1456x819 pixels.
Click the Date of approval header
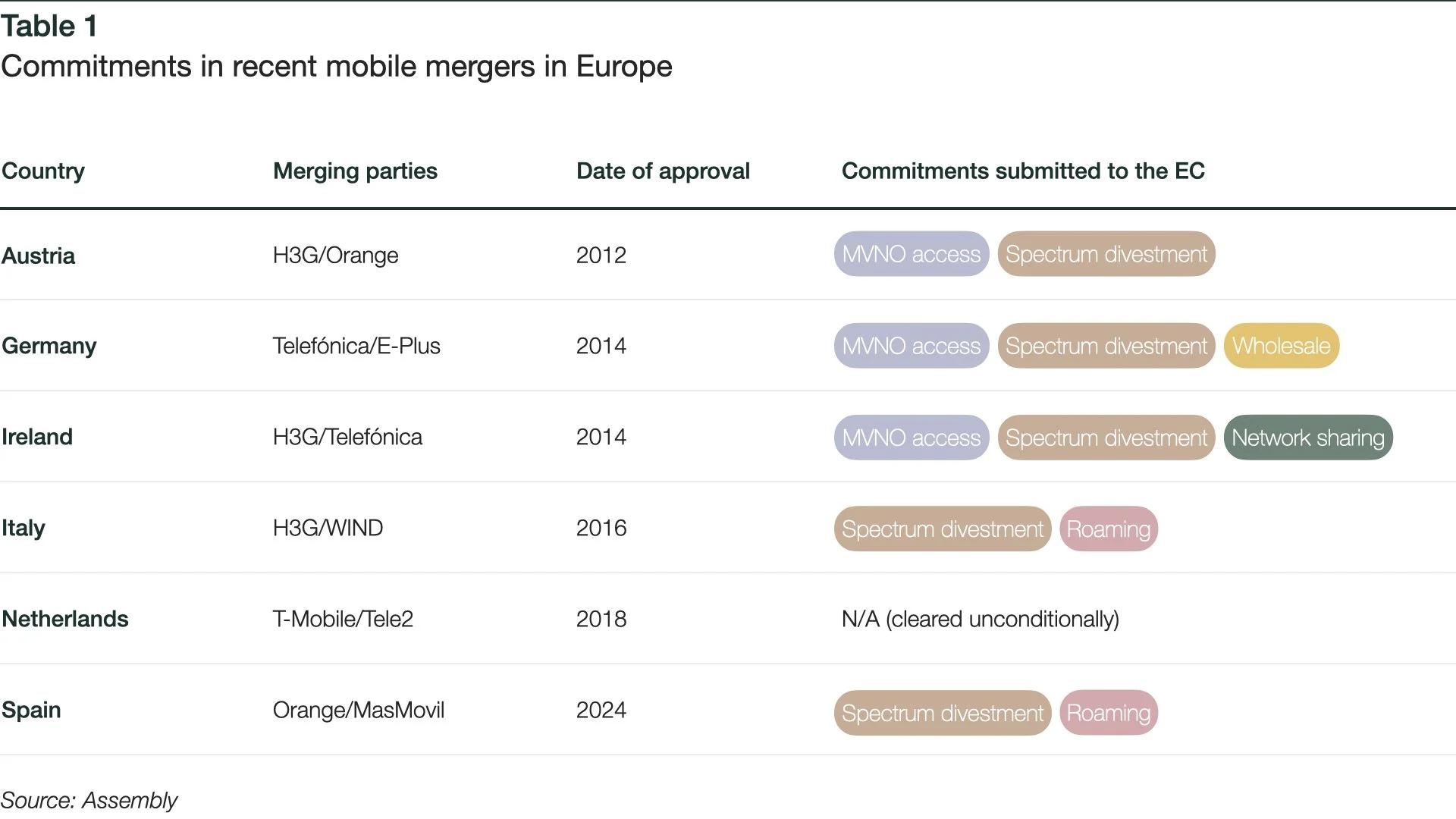tap(663, 171)
